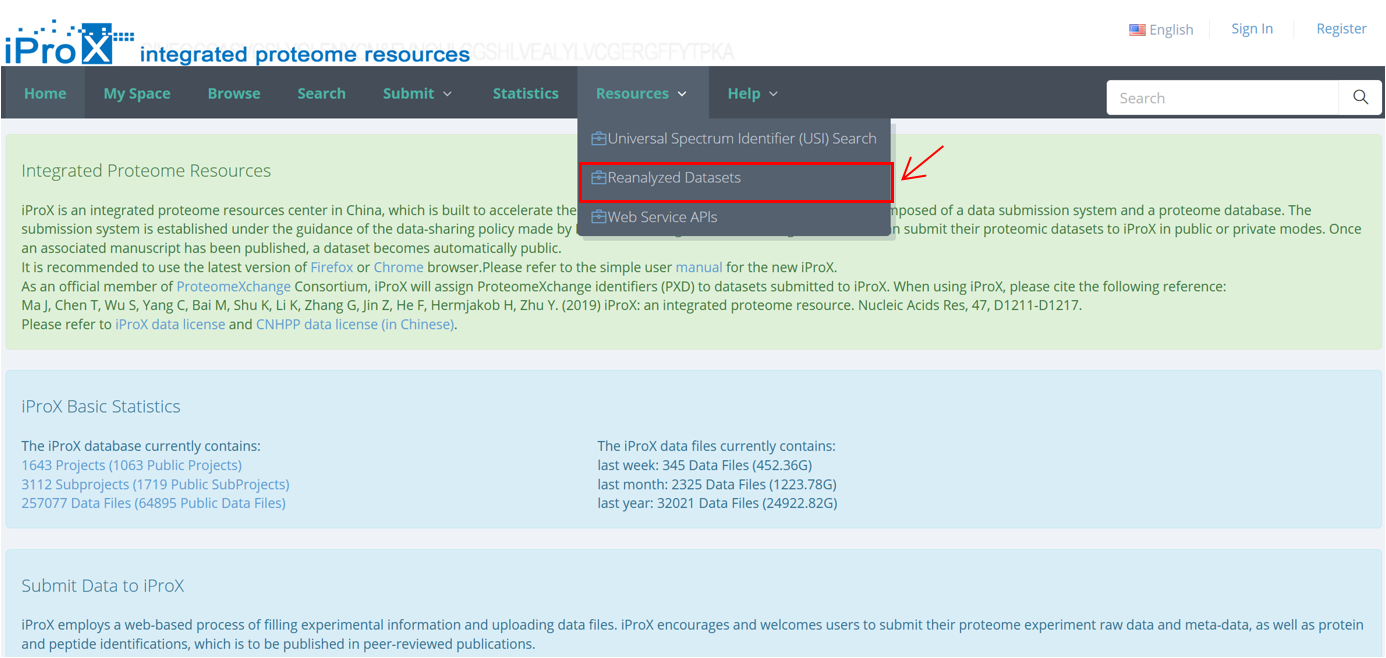Open the Browse page
Screen dimensions: 1386x658
click(x=234, y=93)
